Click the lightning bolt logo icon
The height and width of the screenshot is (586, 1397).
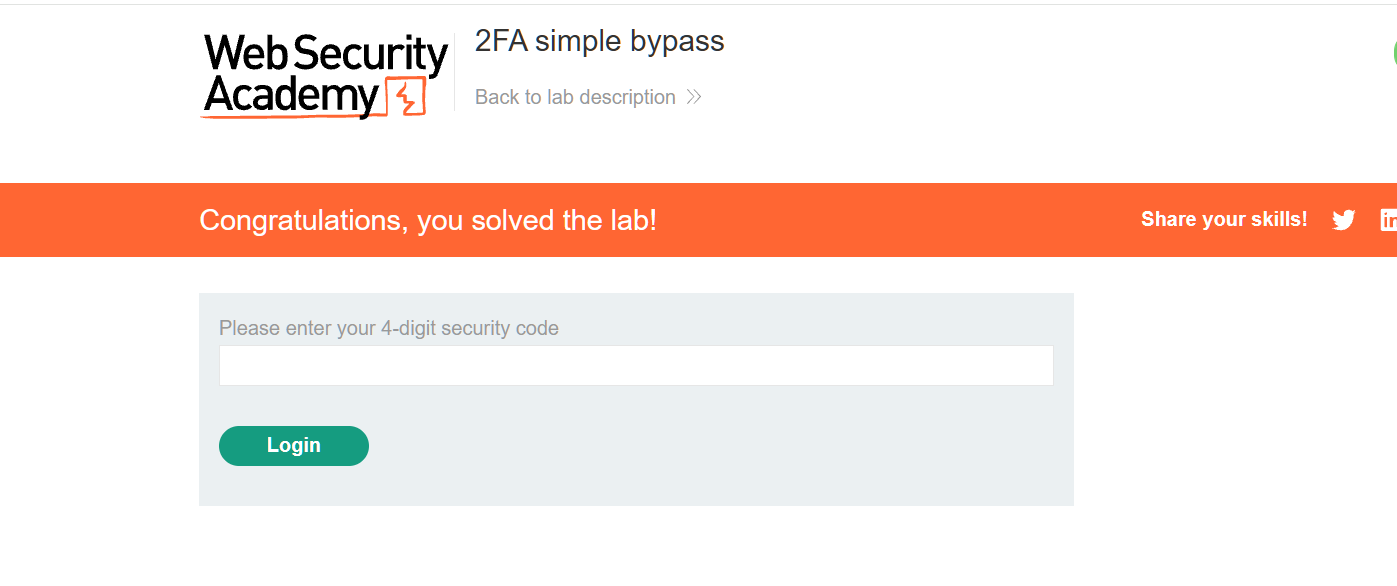[407, 99]
